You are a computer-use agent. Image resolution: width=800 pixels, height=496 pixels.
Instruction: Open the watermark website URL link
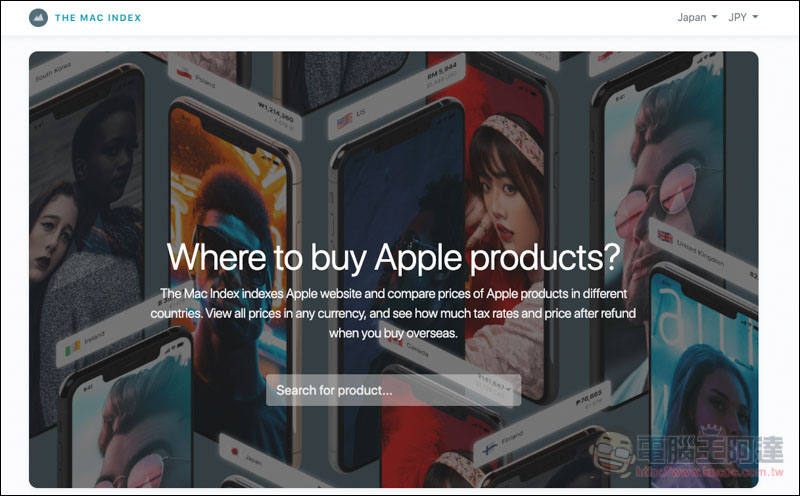click(709, 472)
